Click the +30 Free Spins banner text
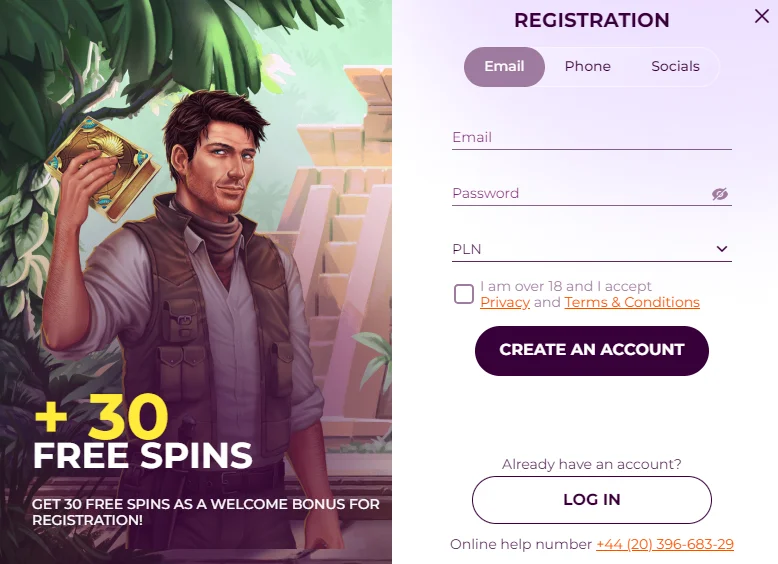Viewport: 778px width, 564px height. [x=142, y=435]
